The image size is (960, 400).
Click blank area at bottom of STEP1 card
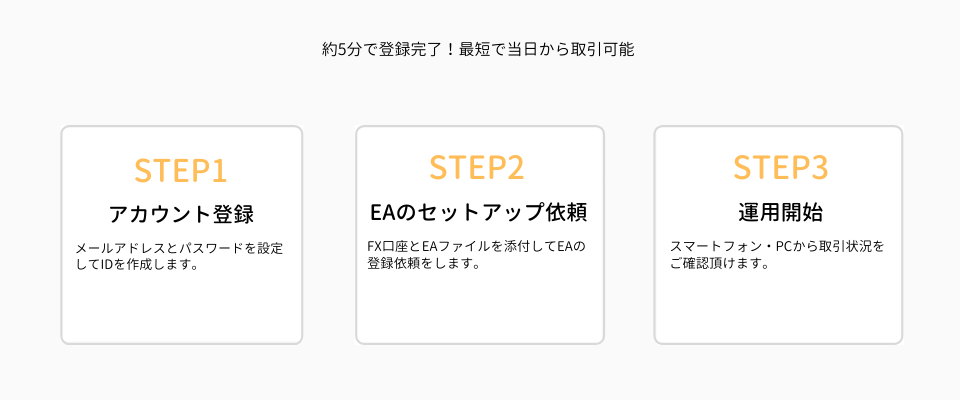[181, 315]
